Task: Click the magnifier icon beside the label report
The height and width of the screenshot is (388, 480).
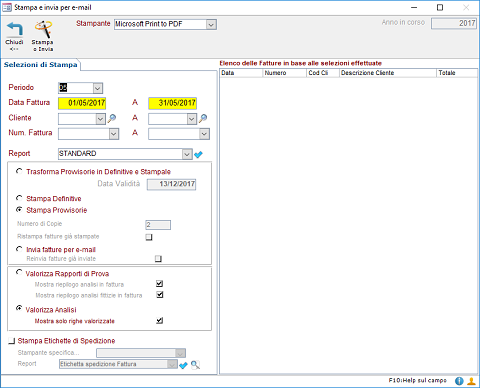Action: (195, 365)
